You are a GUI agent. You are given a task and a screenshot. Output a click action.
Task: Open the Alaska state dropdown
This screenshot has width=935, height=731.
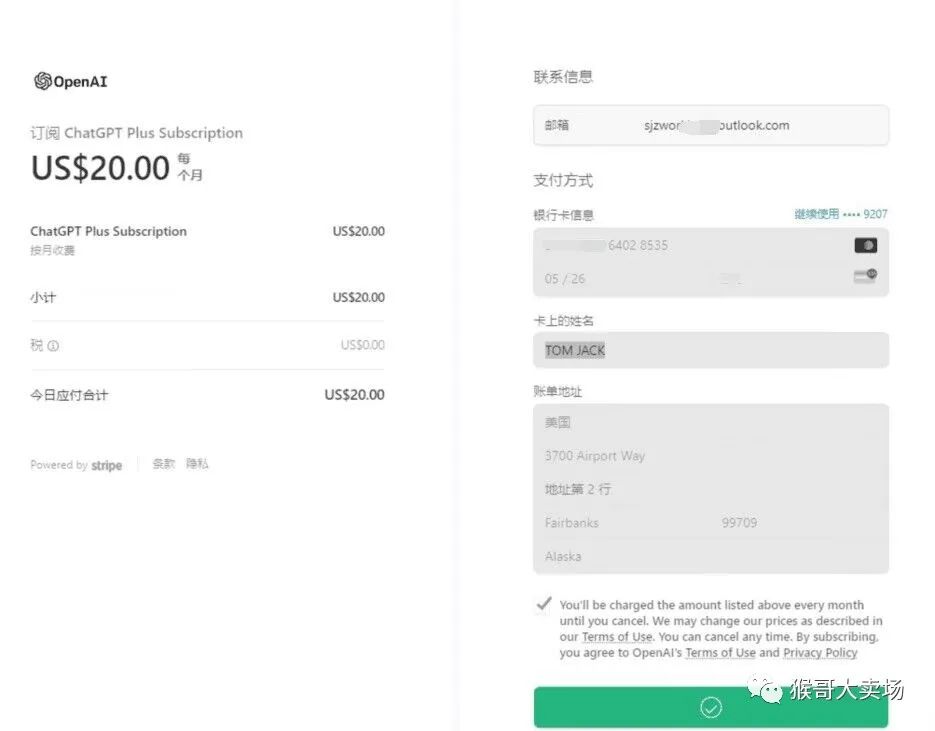(x=711, y=556)
